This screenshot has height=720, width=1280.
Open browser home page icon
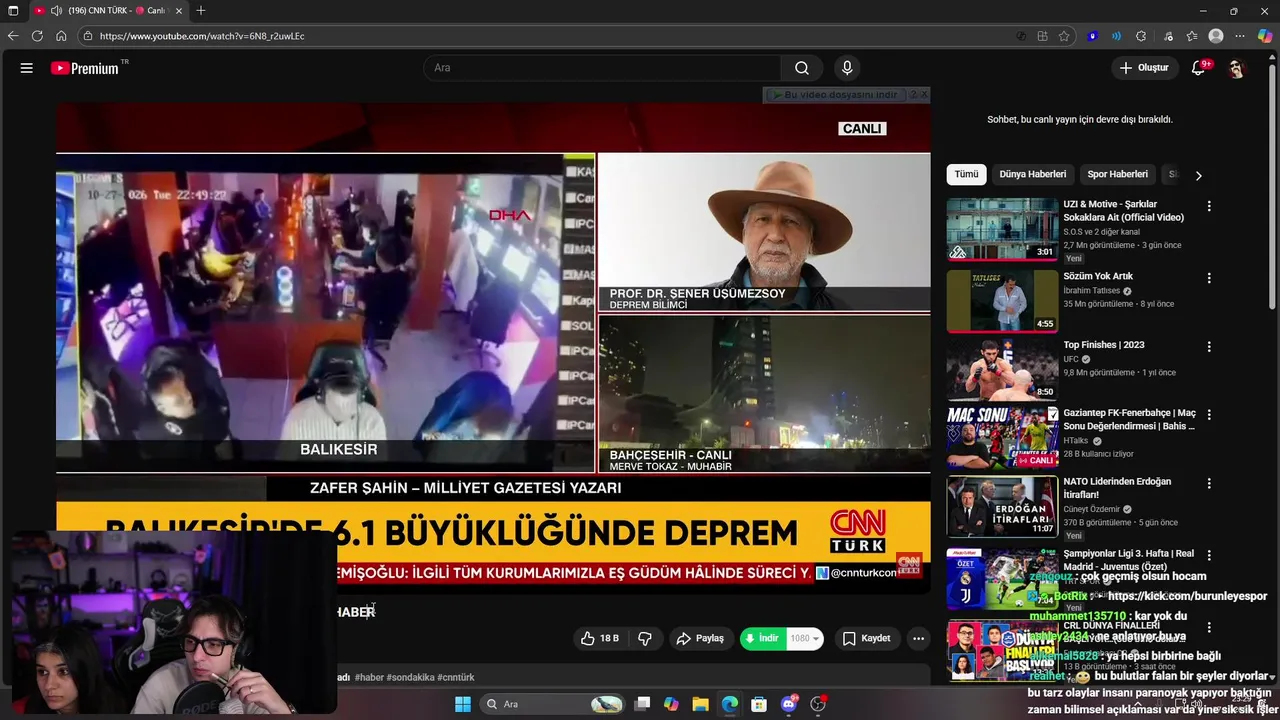[61, 36]
